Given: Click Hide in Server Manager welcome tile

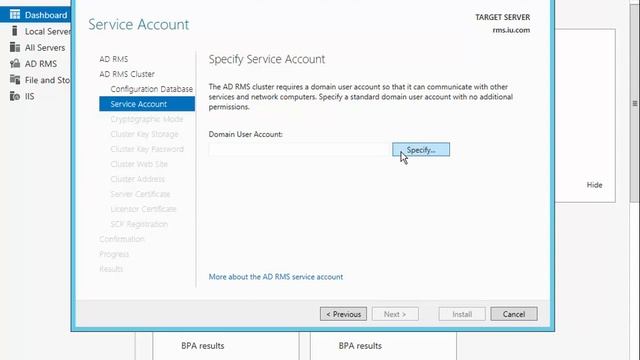Looking at the screenshot, I should (594, 185).
